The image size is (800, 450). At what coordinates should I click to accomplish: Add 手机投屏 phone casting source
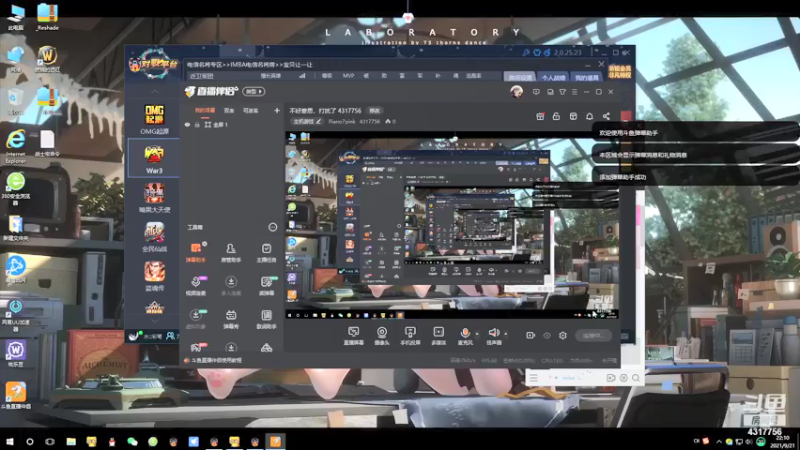click(x=410, y=336)
